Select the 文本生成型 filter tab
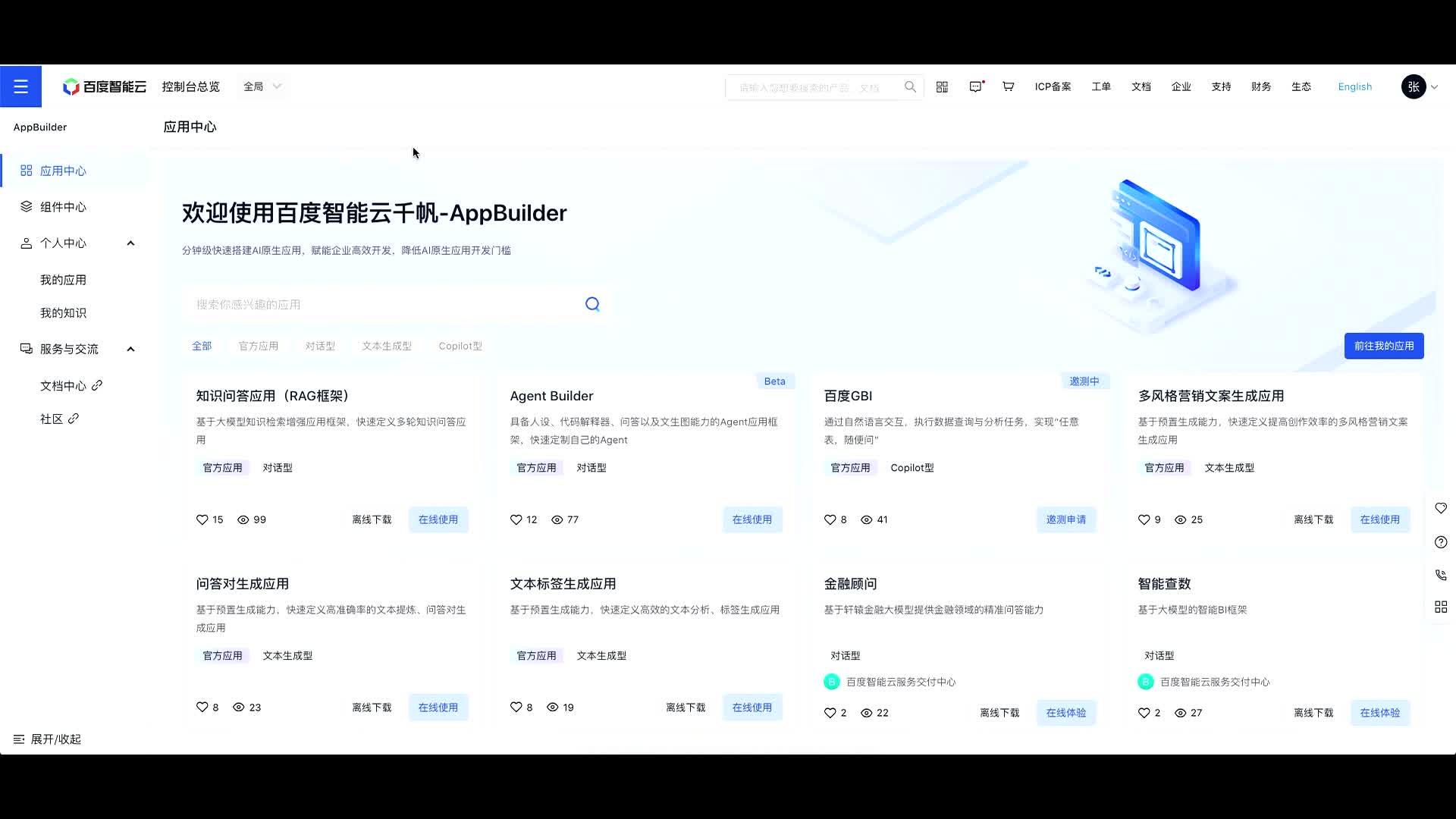The image size is (1456, 819). click(387, 346)
